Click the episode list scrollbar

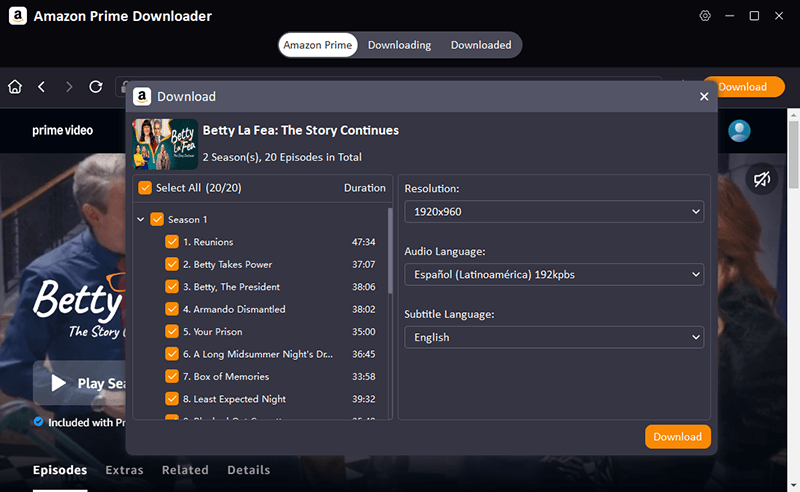[x=390, y=251]
